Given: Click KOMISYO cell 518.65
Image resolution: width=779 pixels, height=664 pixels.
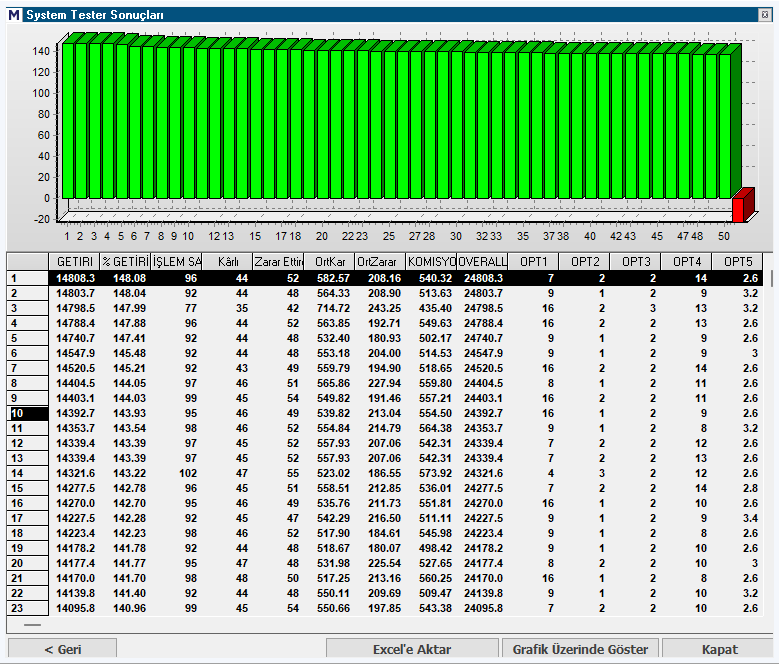Looking at the screenshot, I should [x=431, y=368].
